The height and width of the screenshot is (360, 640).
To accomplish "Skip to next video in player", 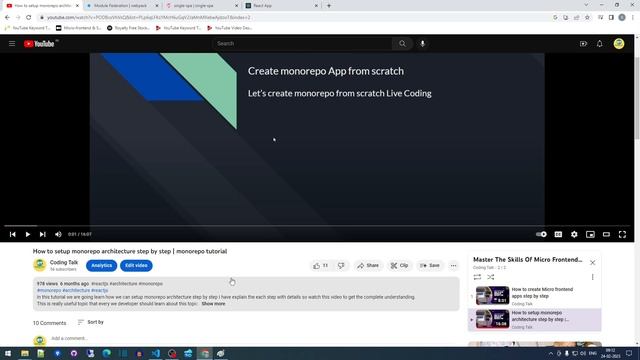I will click(42, 234).
